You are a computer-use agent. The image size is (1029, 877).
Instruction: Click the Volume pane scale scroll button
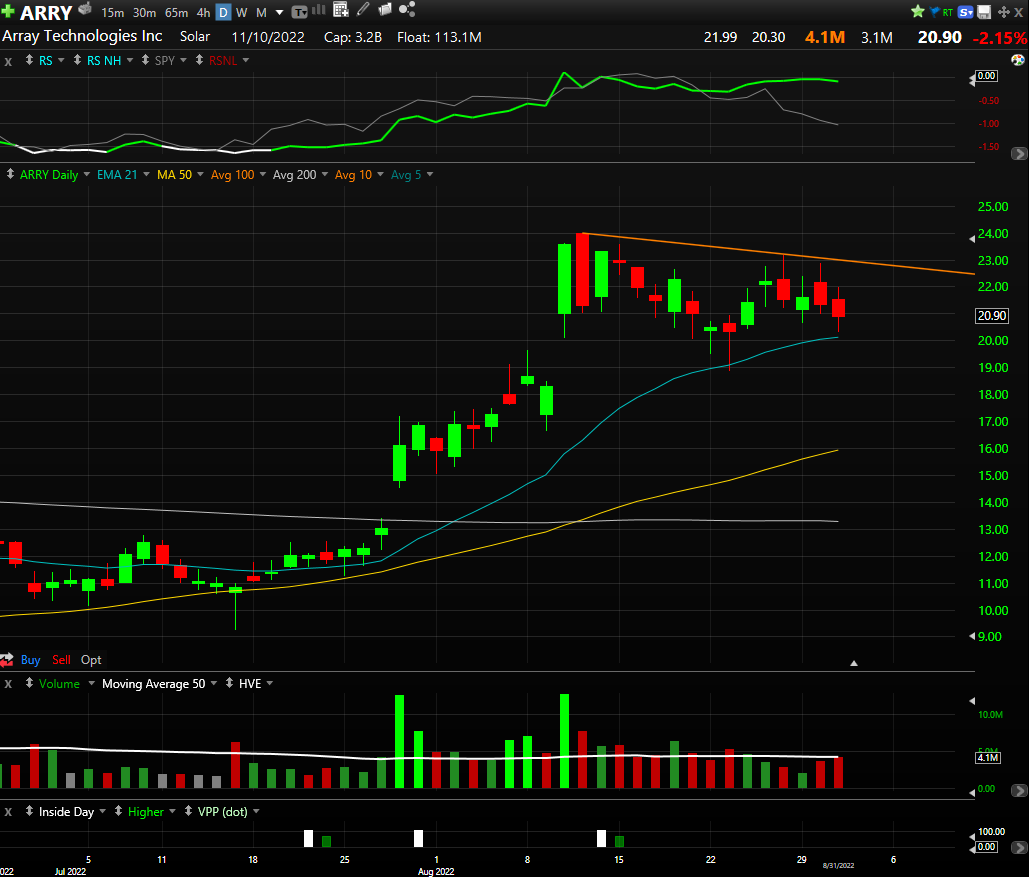(x=1019, y=790)
